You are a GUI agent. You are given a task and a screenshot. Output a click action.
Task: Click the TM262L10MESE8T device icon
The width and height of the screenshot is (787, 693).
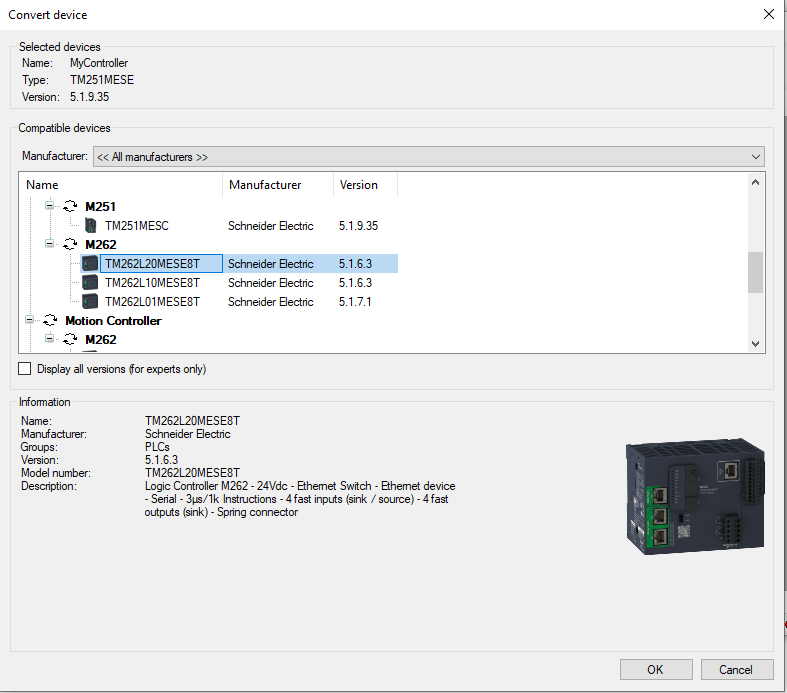click(90, 283)
